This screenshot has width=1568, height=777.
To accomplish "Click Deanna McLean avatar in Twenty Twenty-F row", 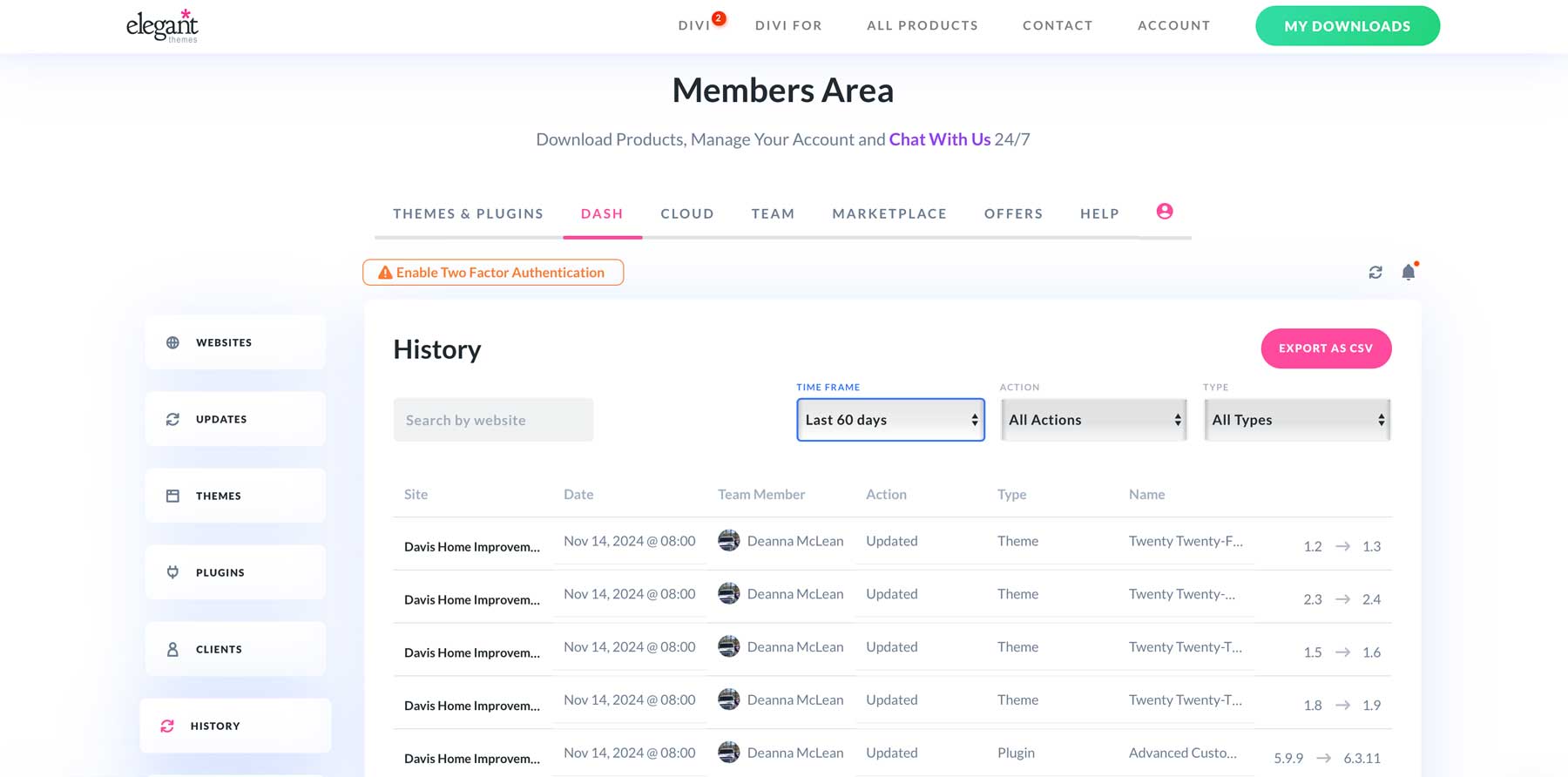I will coord(729,540).
